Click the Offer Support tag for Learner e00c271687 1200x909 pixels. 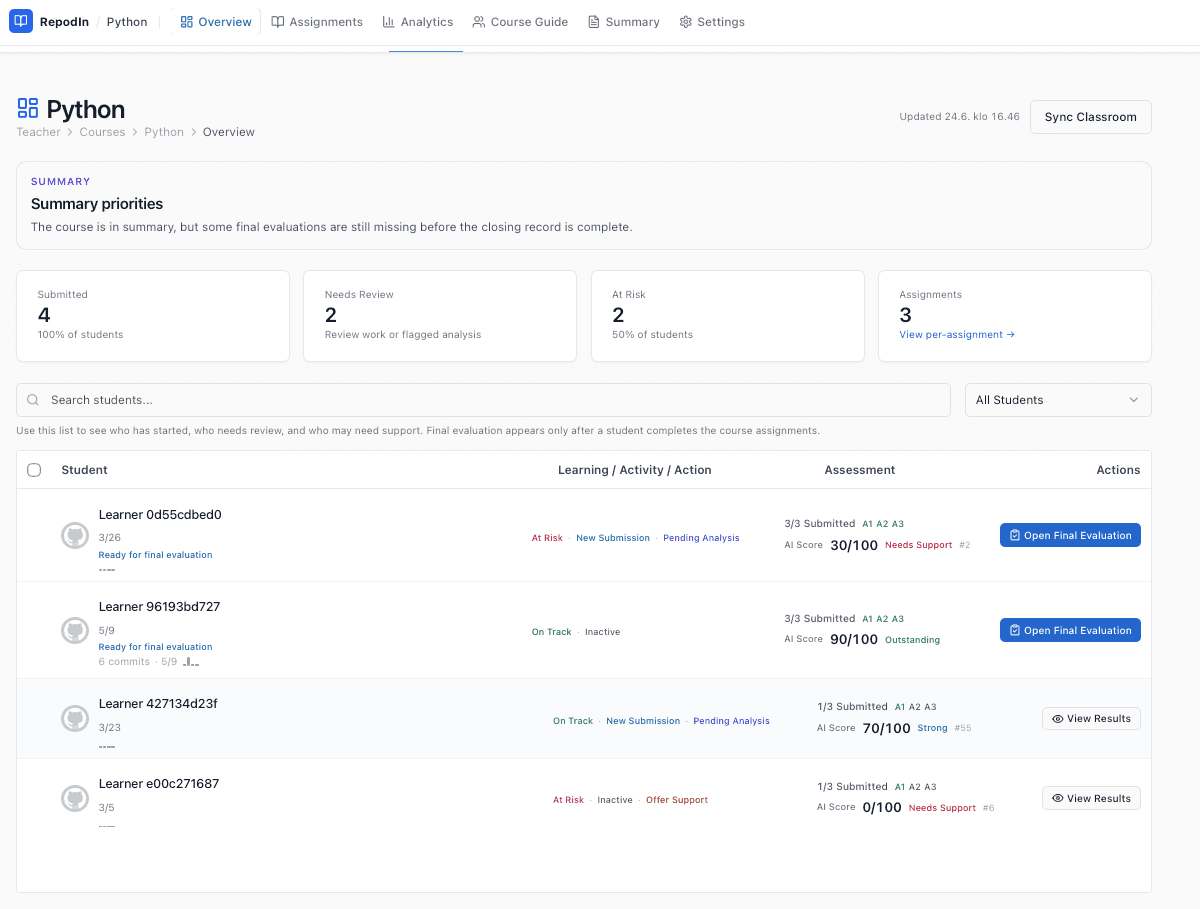click(x=677, y=800)
